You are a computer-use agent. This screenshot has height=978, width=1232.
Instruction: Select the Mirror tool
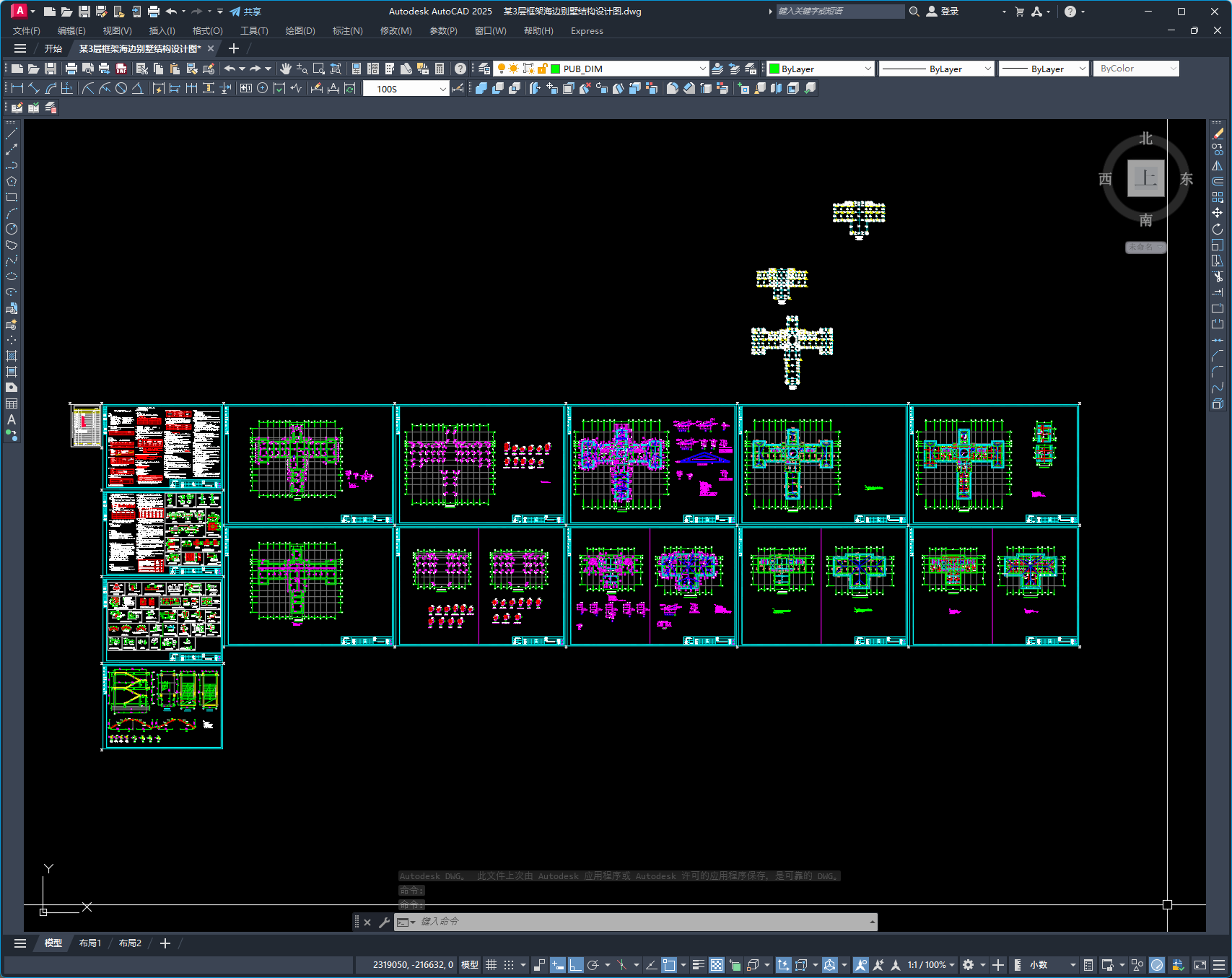[1218, 165]
